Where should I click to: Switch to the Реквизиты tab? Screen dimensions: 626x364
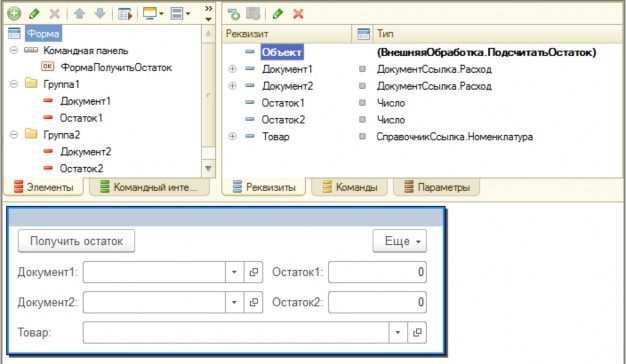pyautogui.click(x=264, y=187)
